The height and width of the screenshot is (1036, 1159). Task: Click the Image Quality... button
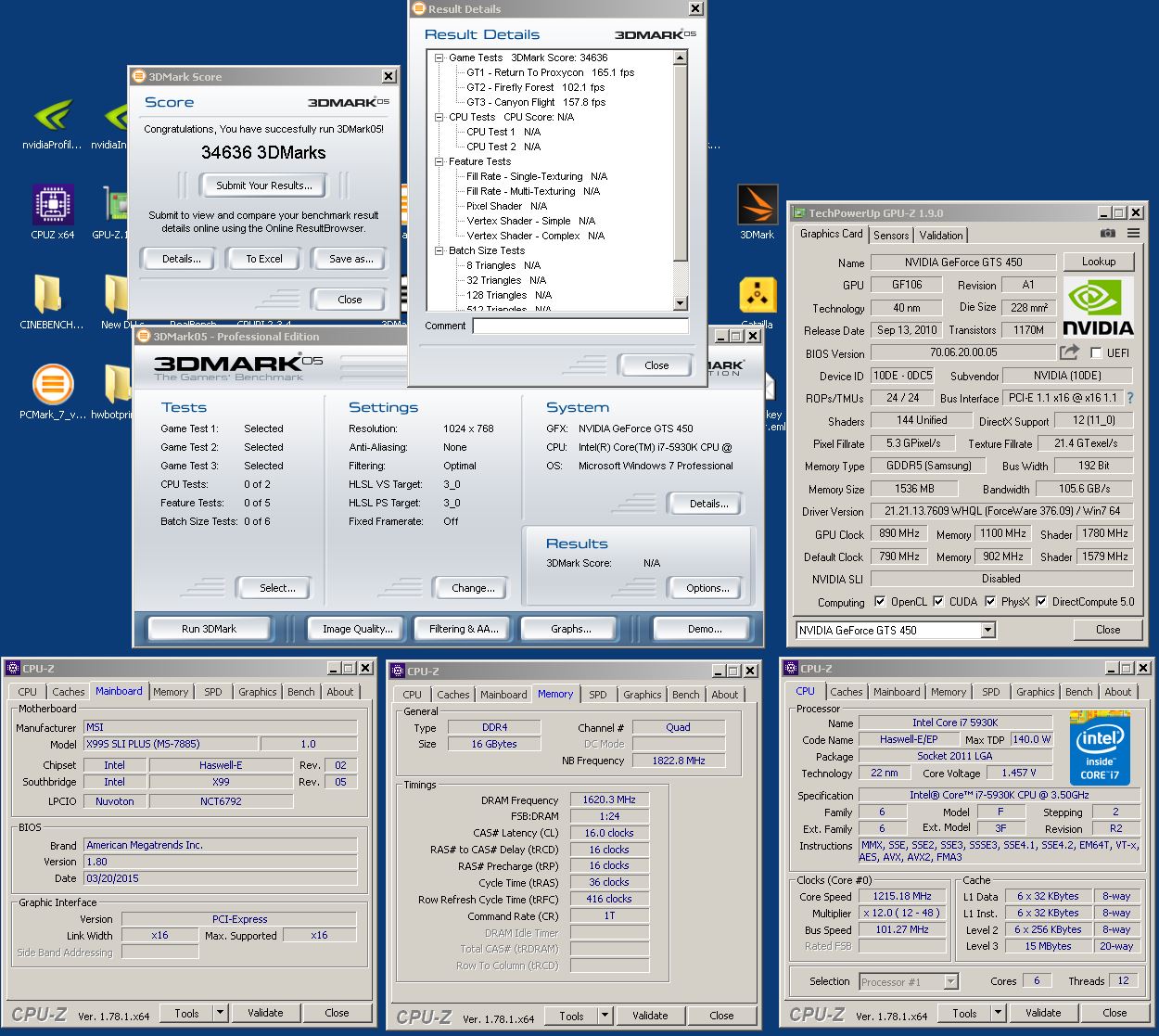357,629
